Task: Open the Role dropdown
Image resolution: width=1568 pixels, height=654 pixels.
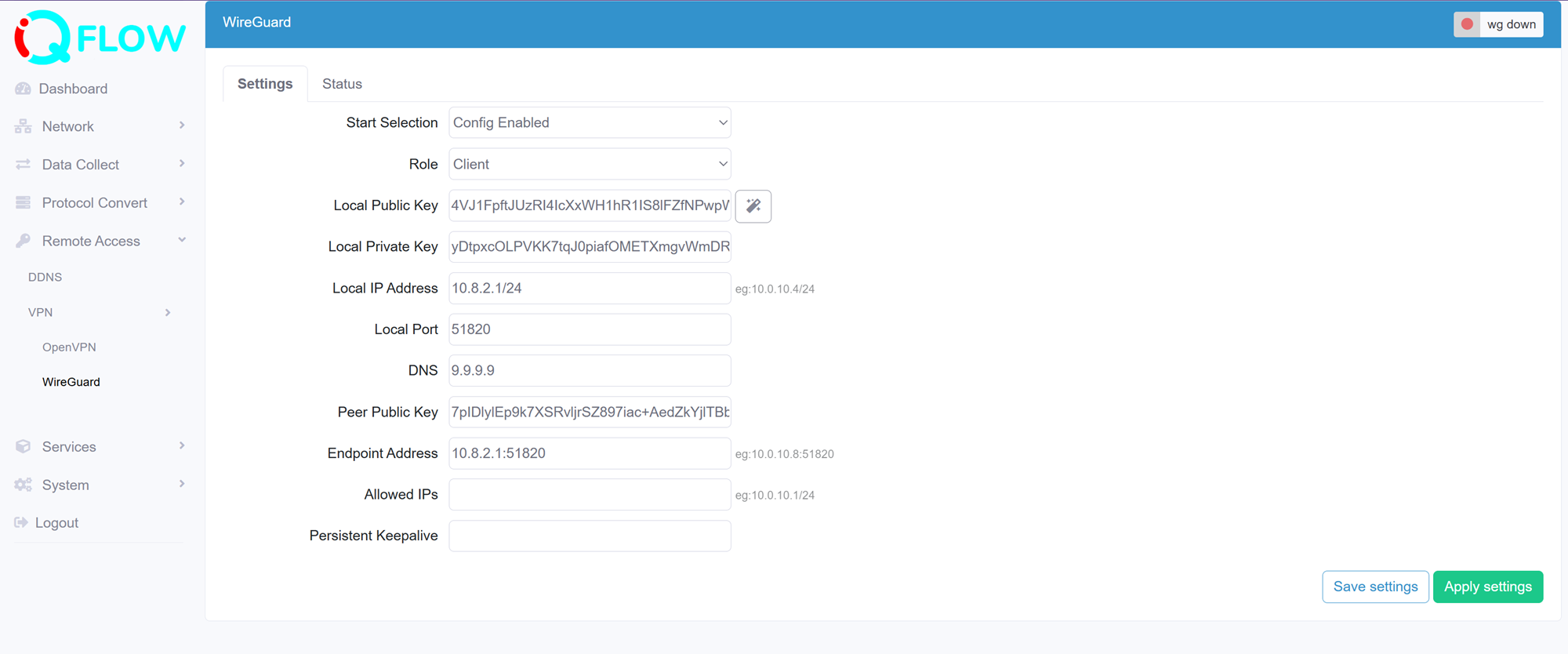Action: click(590, 164)
